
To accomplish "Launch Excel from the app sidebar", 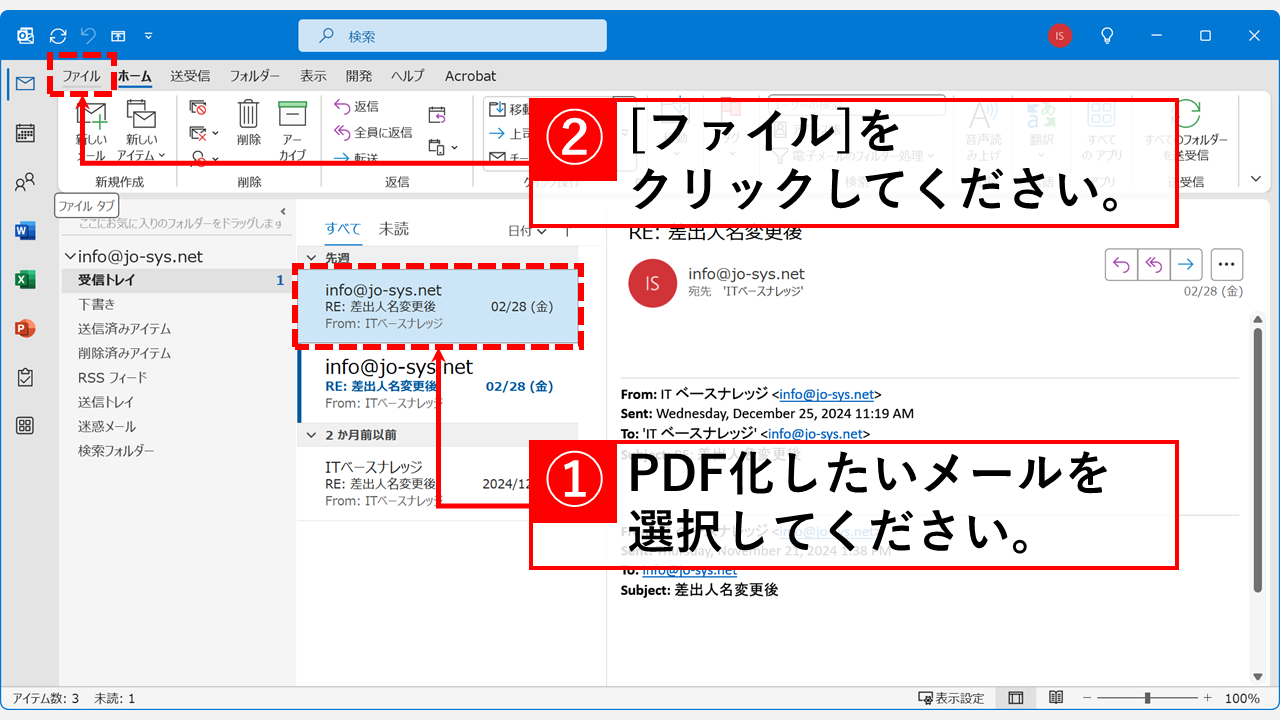I will (x=25, y=278).
